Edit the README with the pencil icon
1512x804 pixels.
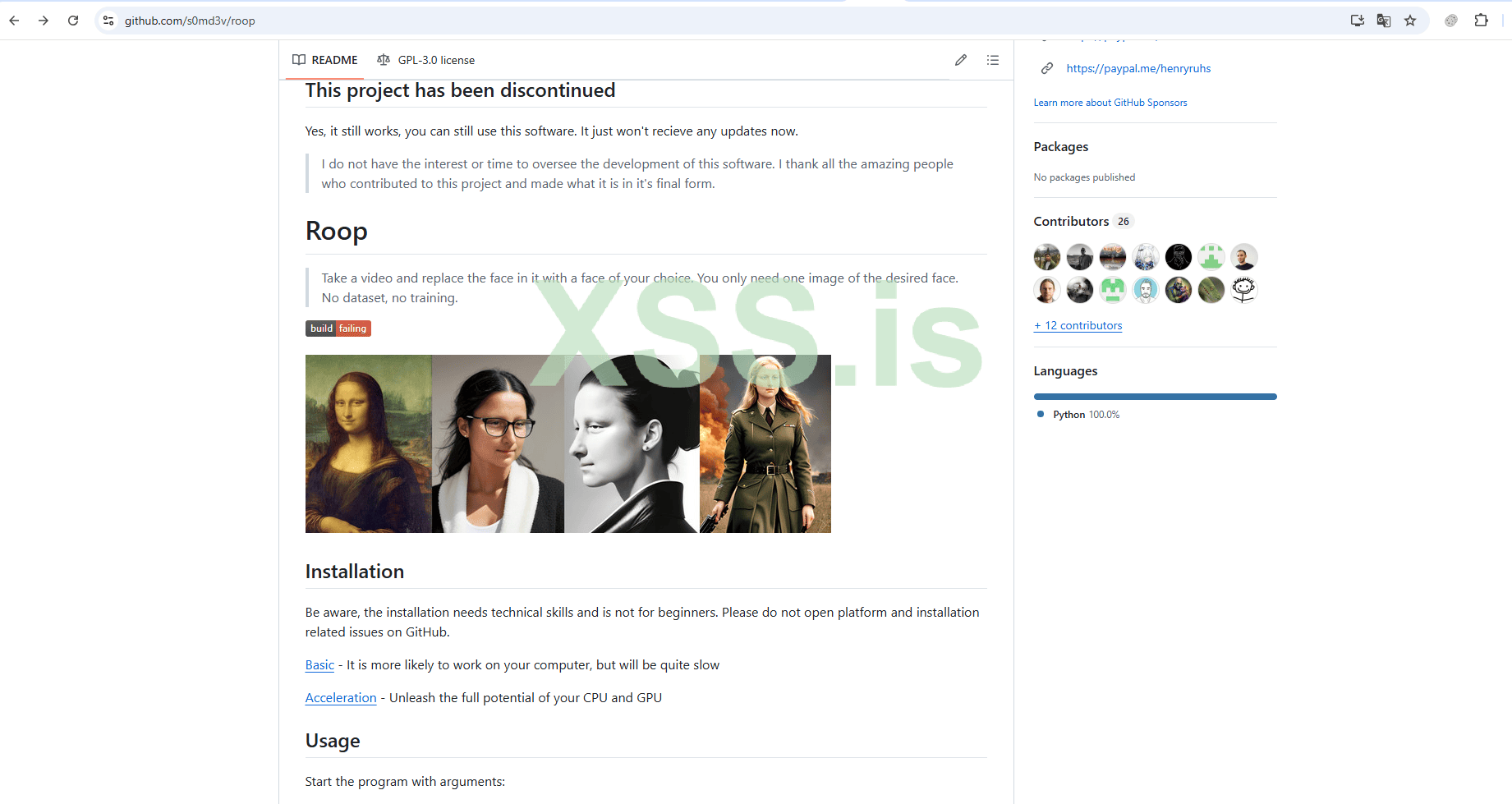point(961,60)
